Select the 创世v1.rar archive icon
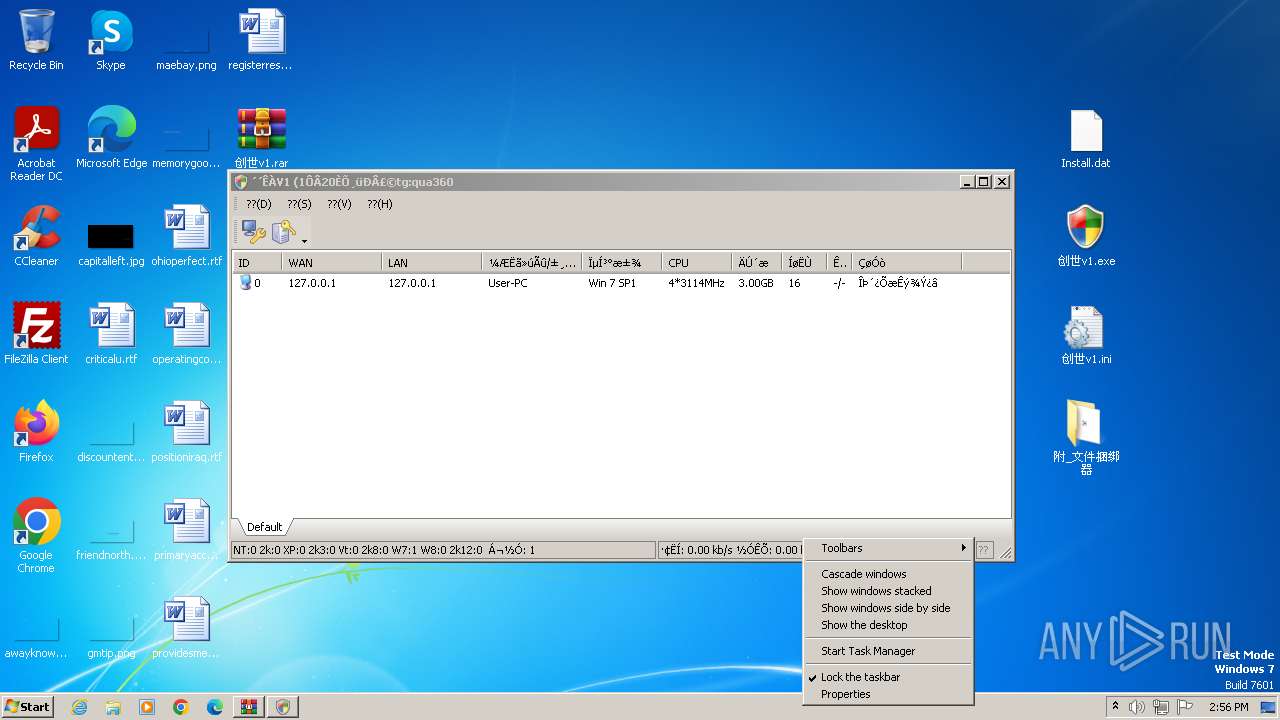 (262, 138)
